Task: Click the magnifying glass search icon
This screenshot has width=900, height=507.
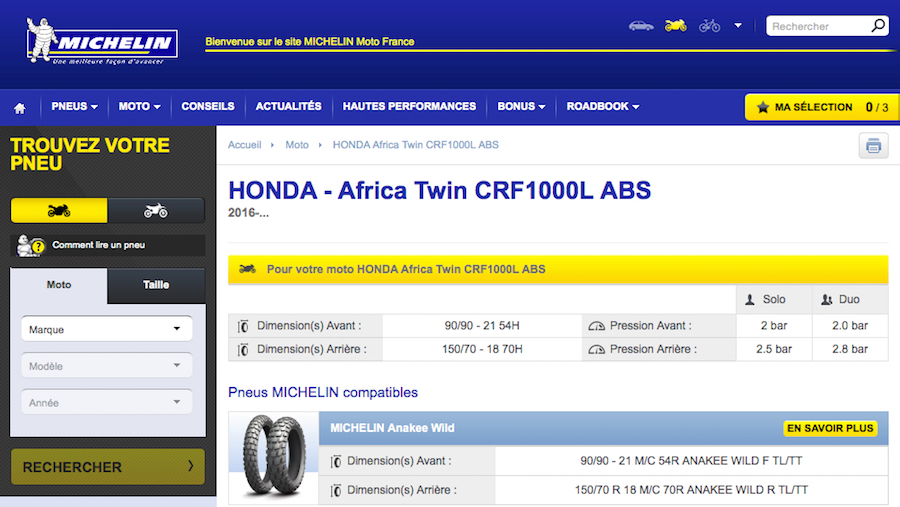Action: [x=878, y=26]
